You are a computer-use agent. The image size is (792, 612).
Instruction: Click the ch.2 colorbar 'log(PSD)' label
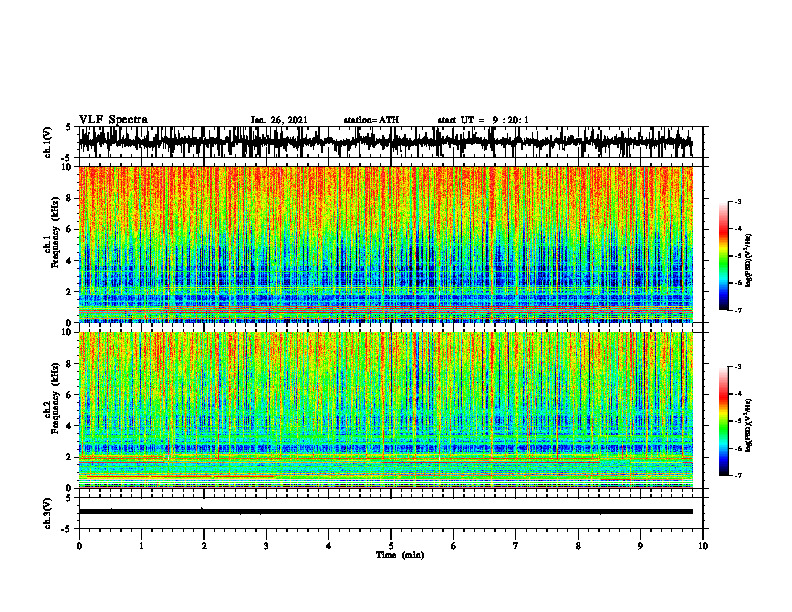tap(749, 425)
